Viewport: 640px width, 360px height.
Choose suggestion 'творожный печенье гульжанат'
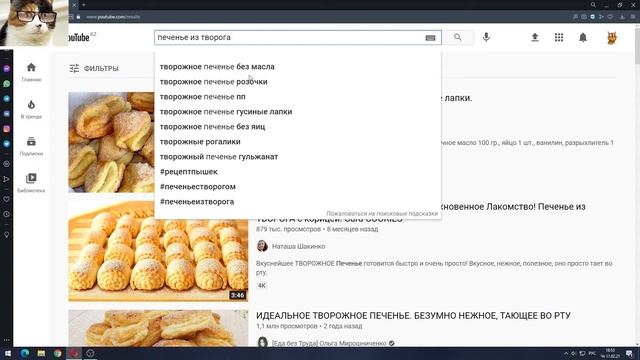coord(298,157)
